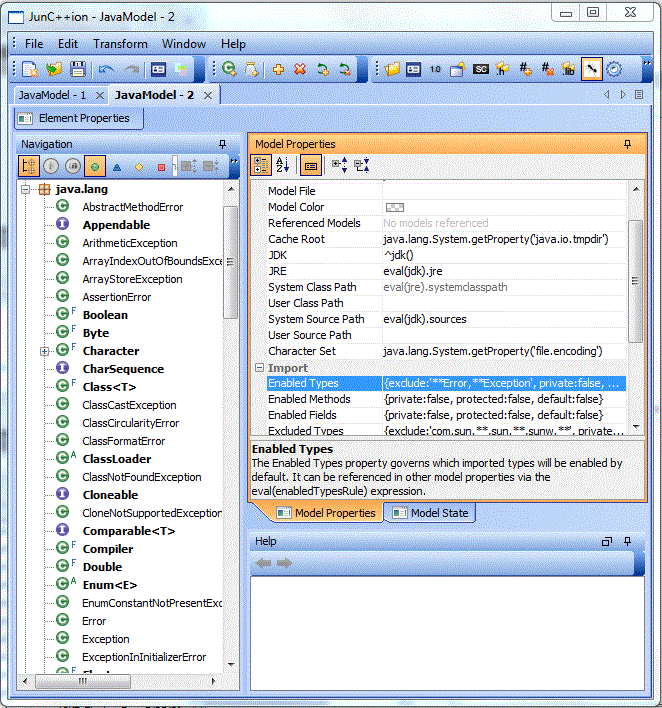The image size is (662, 708).
Task: Collapse the java.lang package node
Action: click(25, 190)
